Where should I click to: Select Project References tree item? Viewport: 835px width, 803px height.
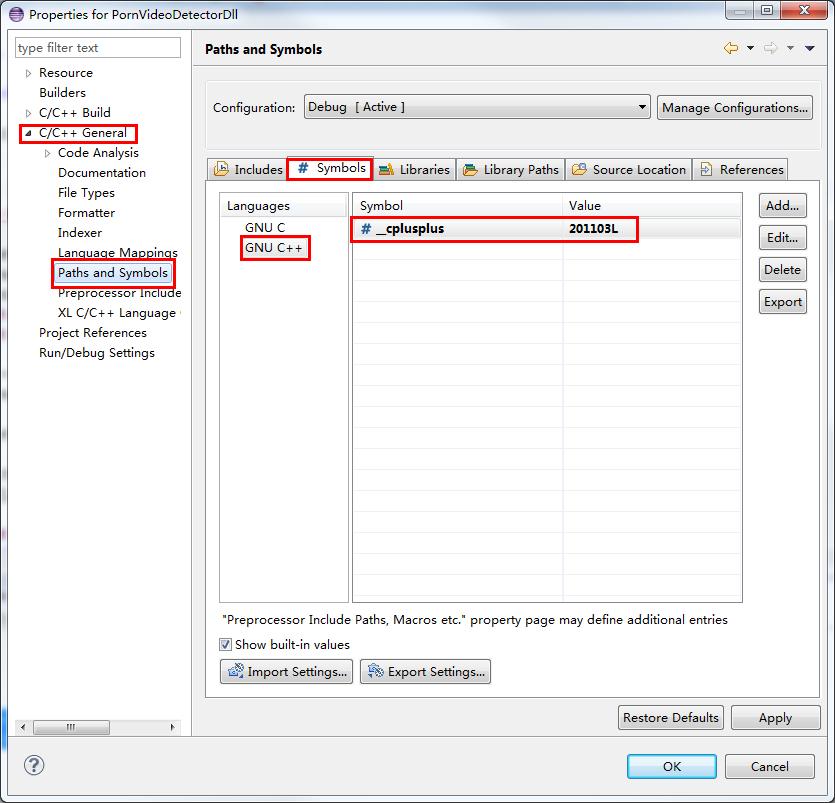click(x=93, y=333)
